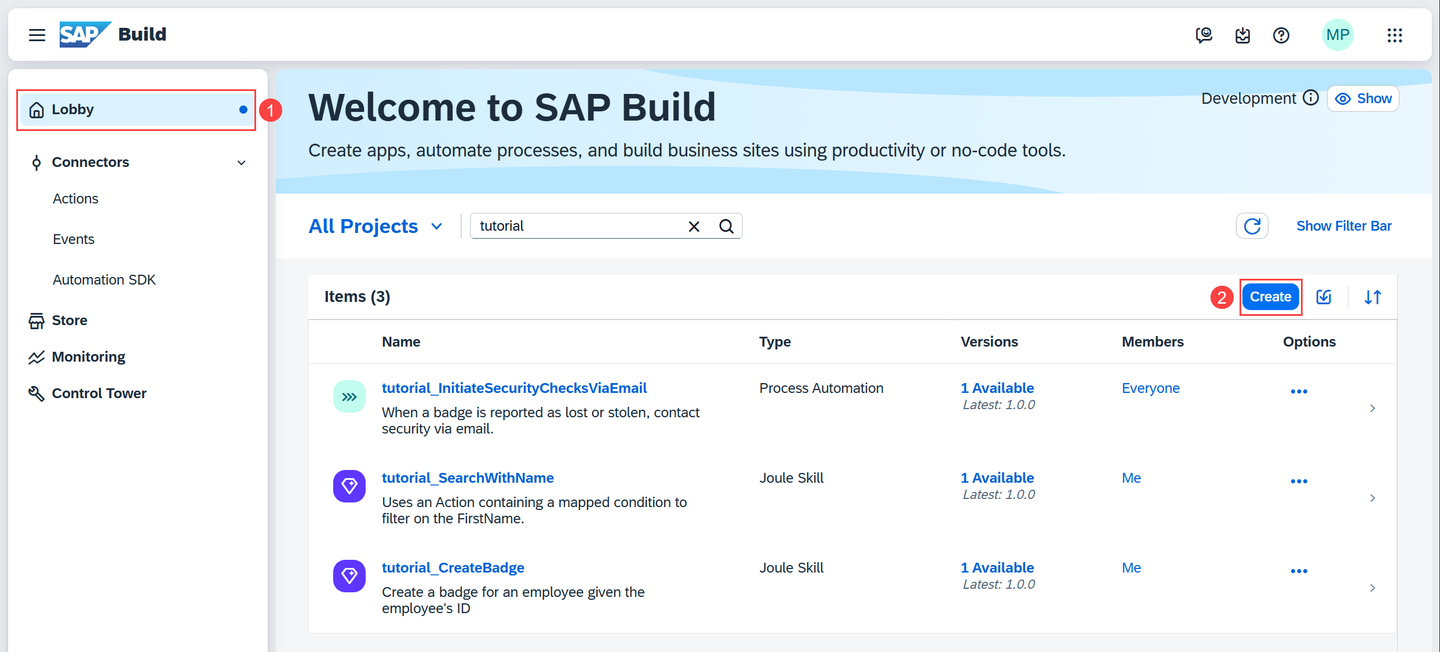1440x652 pixels.
Task: Expand the tutorial_SearchWithName row arrow
Action: point(1372,498)
